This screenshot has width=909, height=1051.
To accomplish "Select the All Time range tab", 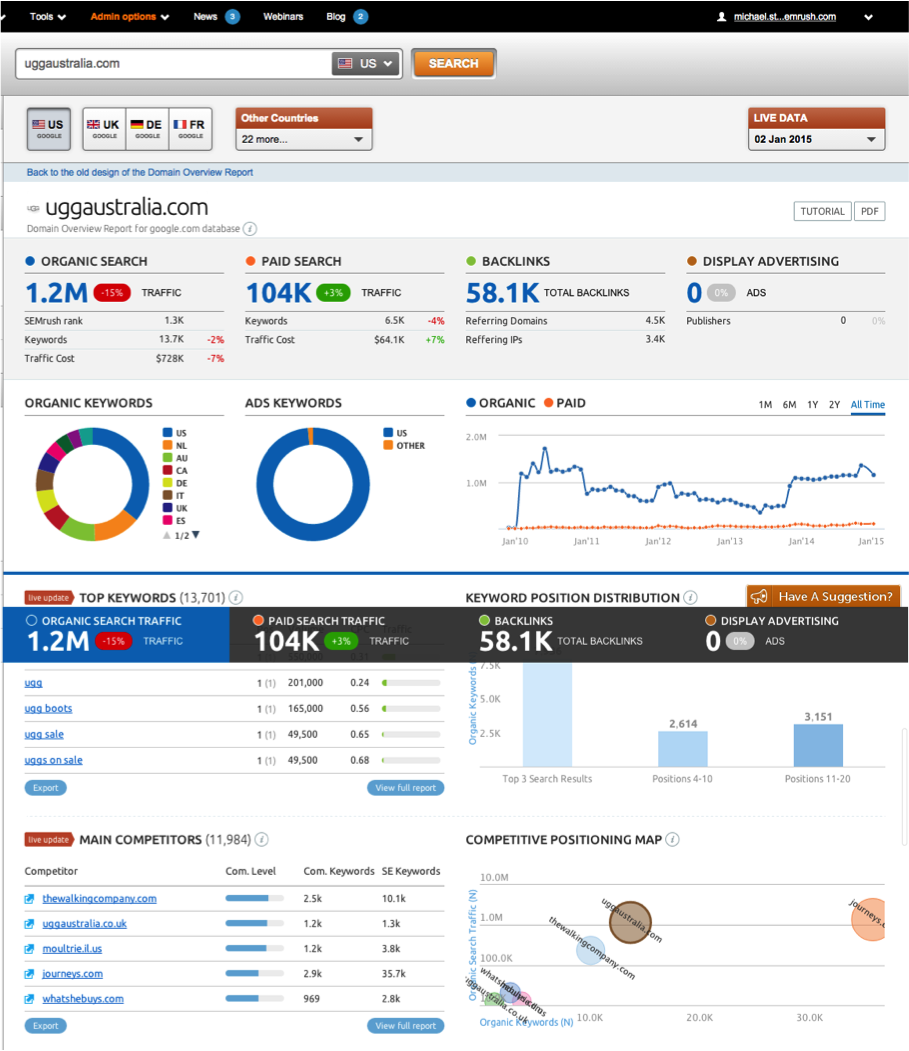I will (x=867, y=405).
